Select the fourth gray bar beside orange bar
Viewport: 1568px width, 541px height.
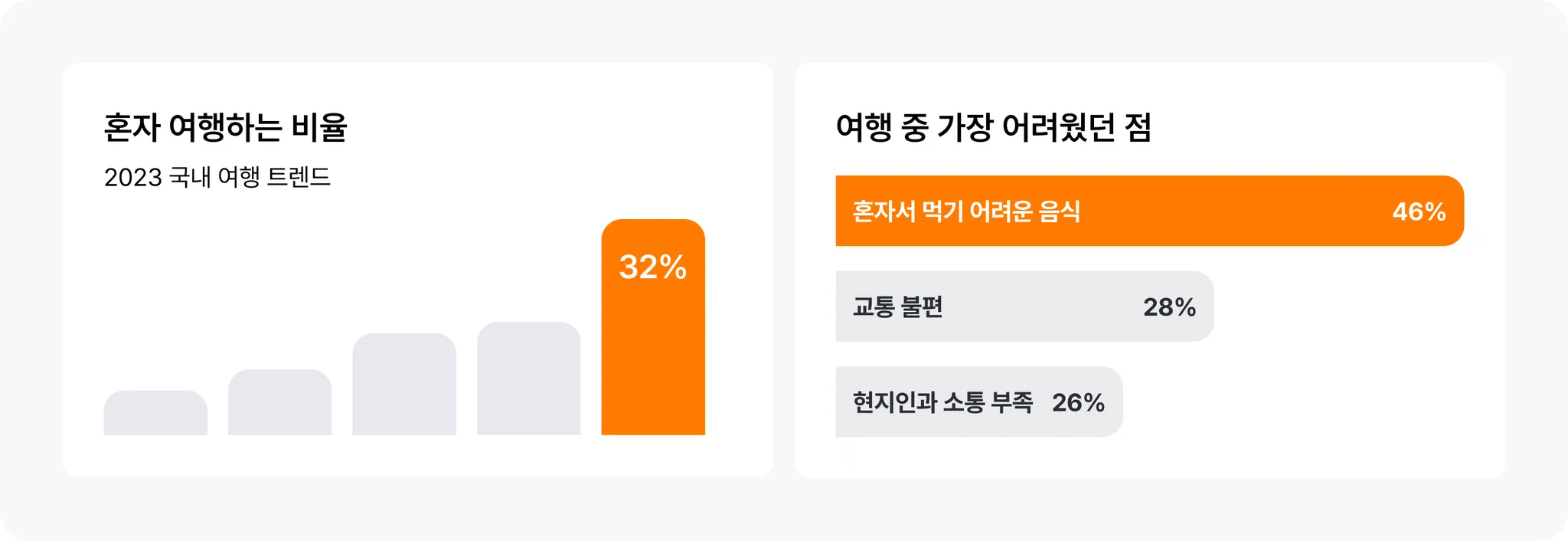[529, 379]
